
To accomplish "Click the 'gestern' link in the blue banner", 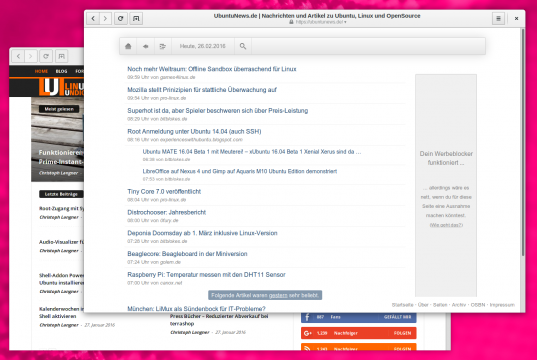I will click(278, 295).
